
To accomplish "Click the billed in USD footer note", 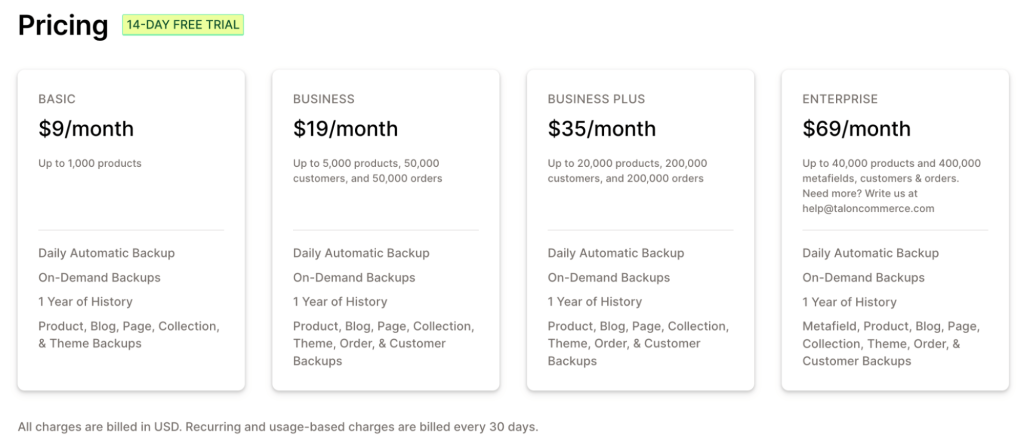I will click(278, 427).
